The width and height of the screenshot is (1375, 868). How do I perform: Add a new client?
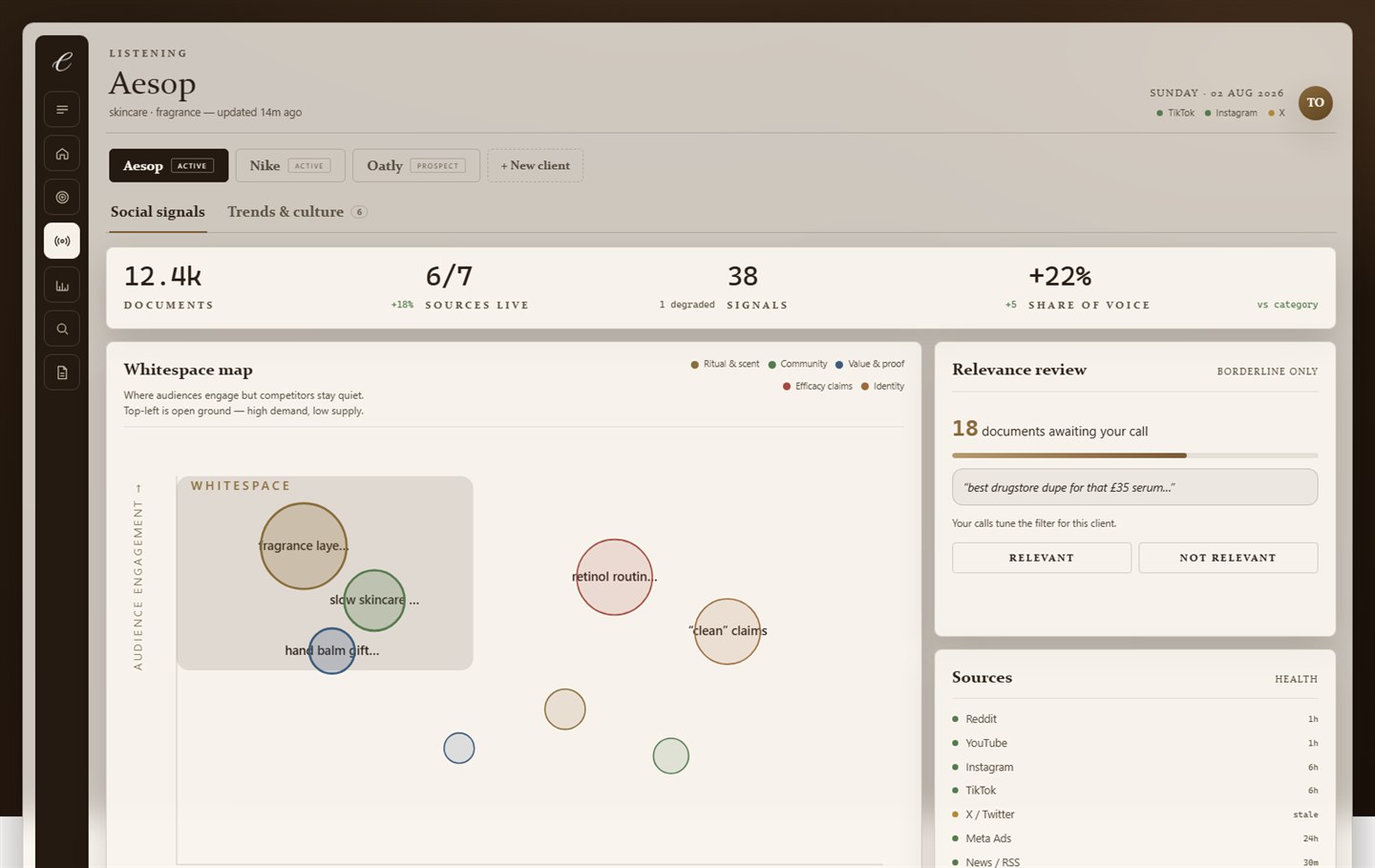(535, 165)
